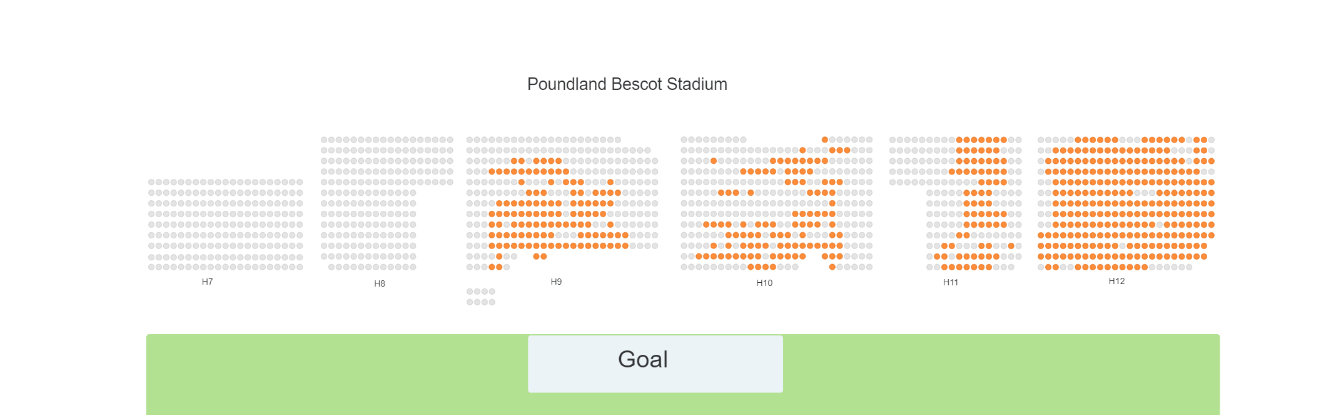
Task: Select the single orange seat on H10's third row left
Action: [x=714, y=161]
